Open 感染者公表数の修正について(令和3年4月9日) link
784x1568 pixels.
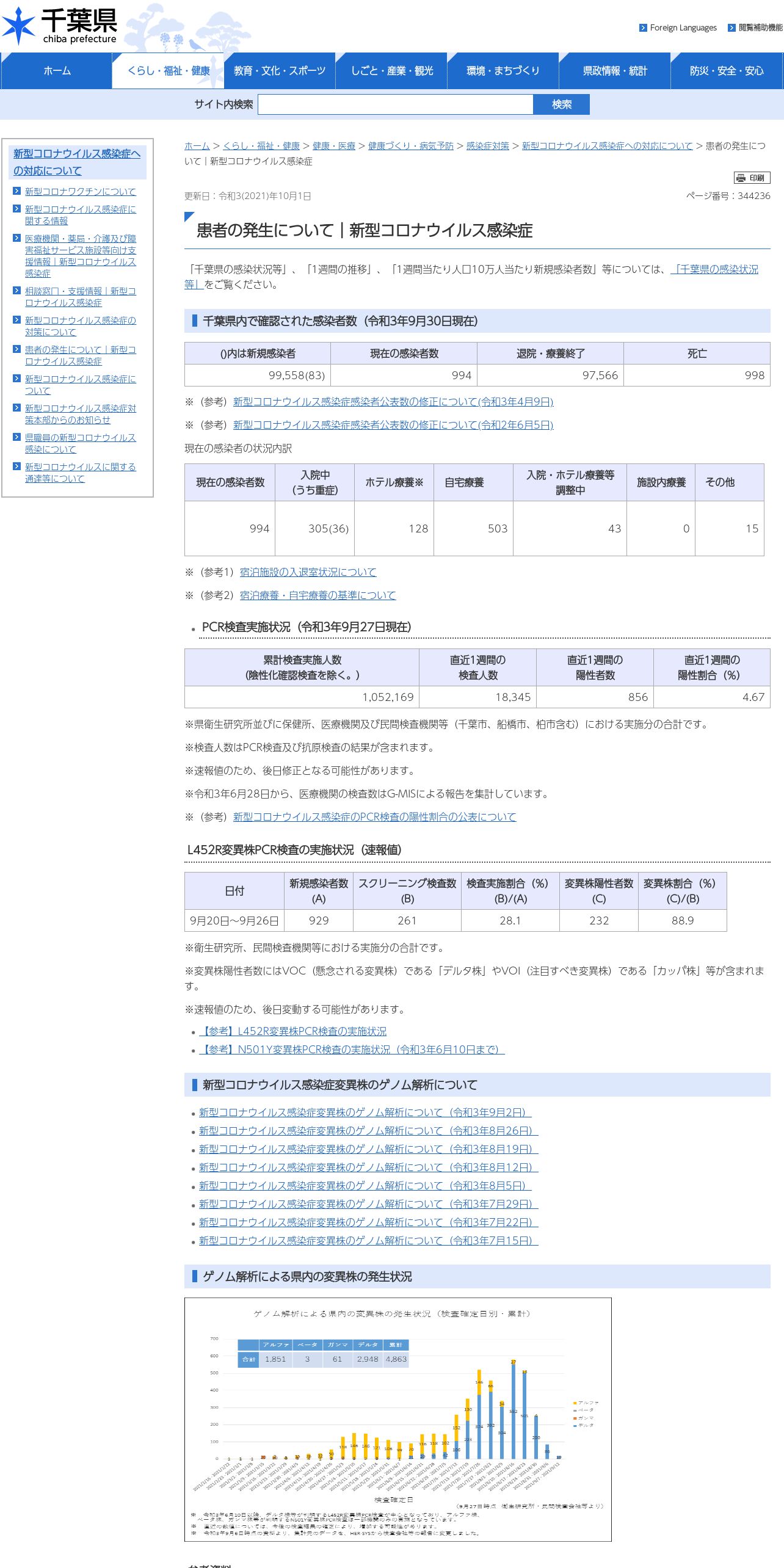pos(393,402)
